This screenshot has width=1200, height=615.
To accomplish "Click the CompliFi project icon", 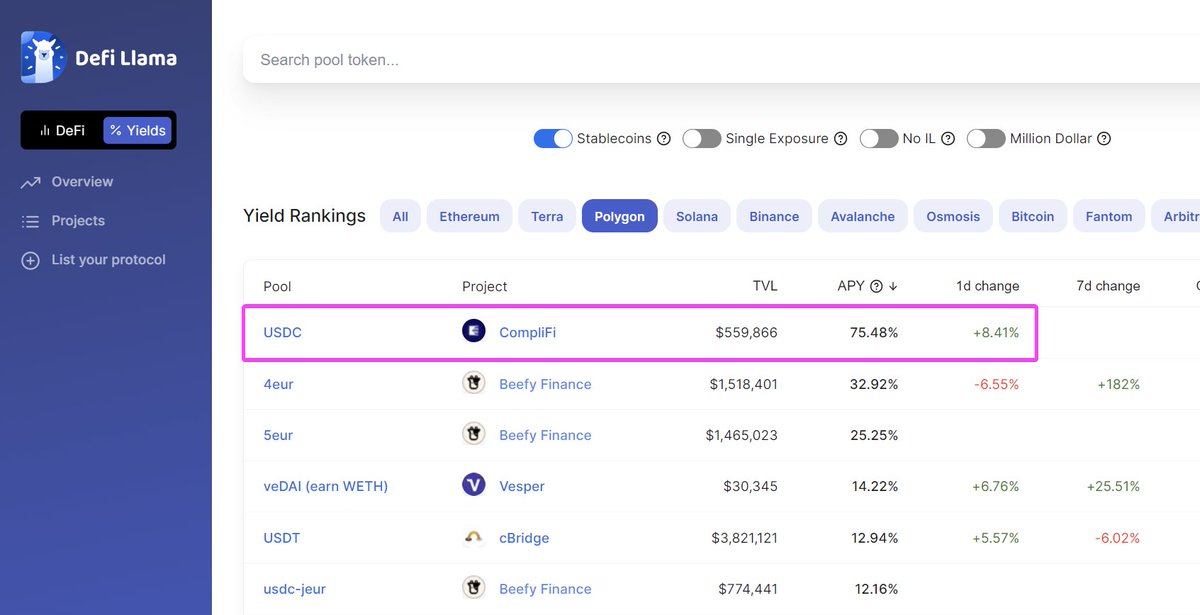I will click(x=473, y=331).
